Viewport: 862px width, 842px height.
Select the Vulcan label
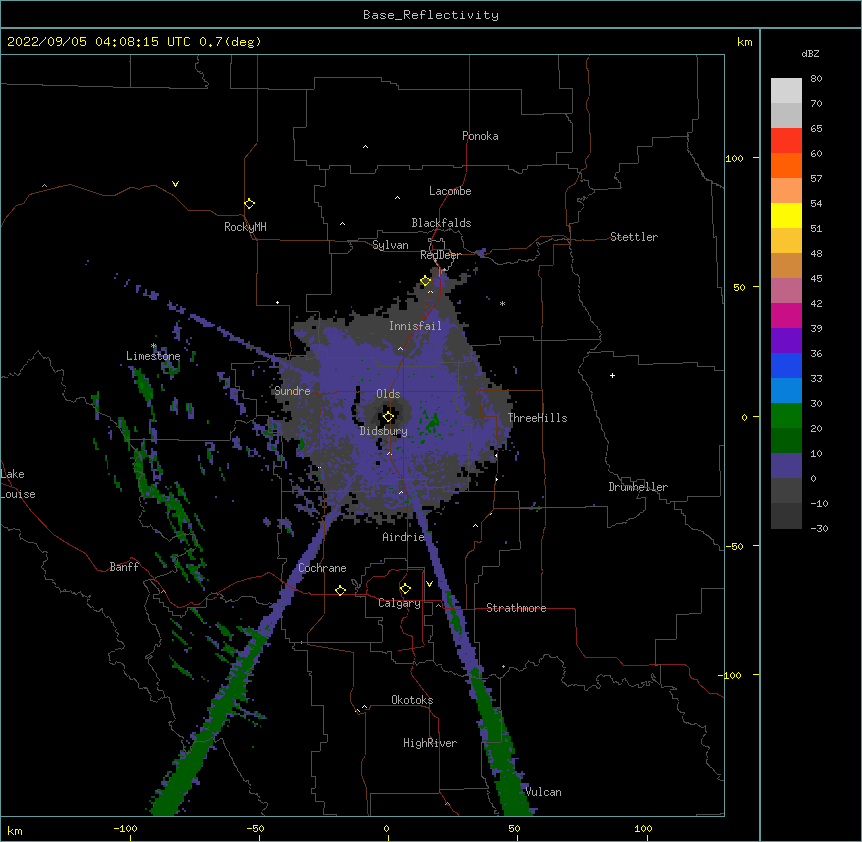[x=543, y=792]
